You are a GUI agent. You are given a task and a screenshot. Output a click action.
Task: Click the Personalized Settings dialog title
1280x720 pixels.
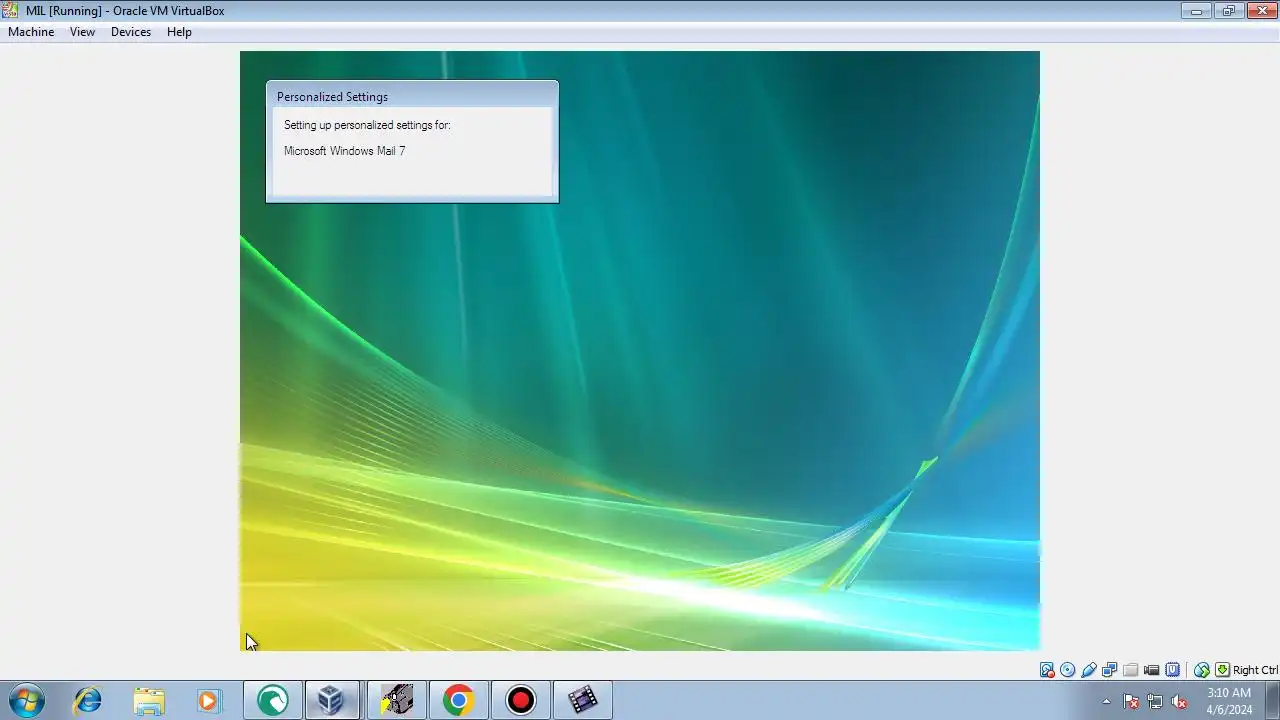pyautogui.click(x=332, y=97)
